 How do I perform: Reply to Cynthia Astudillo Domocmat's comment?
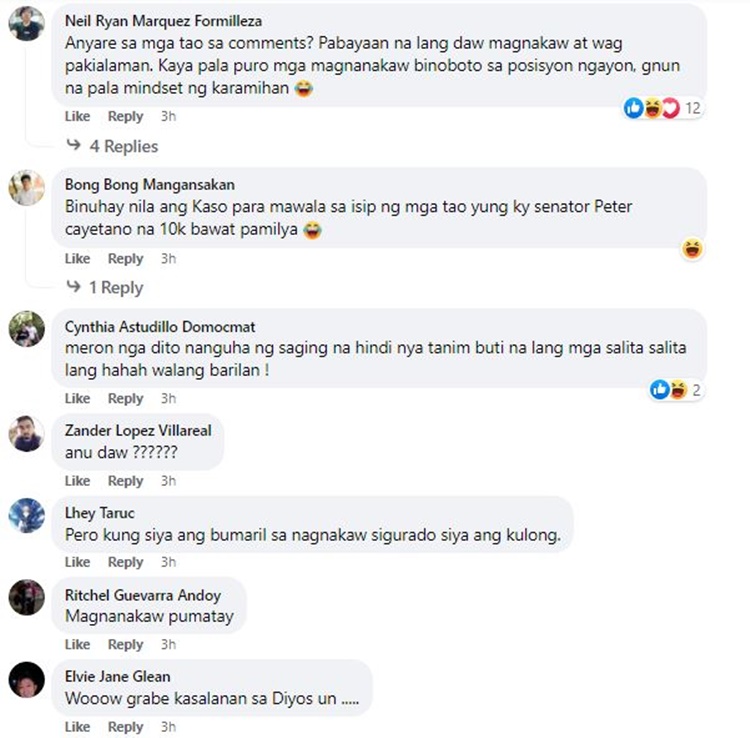pyautogui.click(x=125, y=398)
